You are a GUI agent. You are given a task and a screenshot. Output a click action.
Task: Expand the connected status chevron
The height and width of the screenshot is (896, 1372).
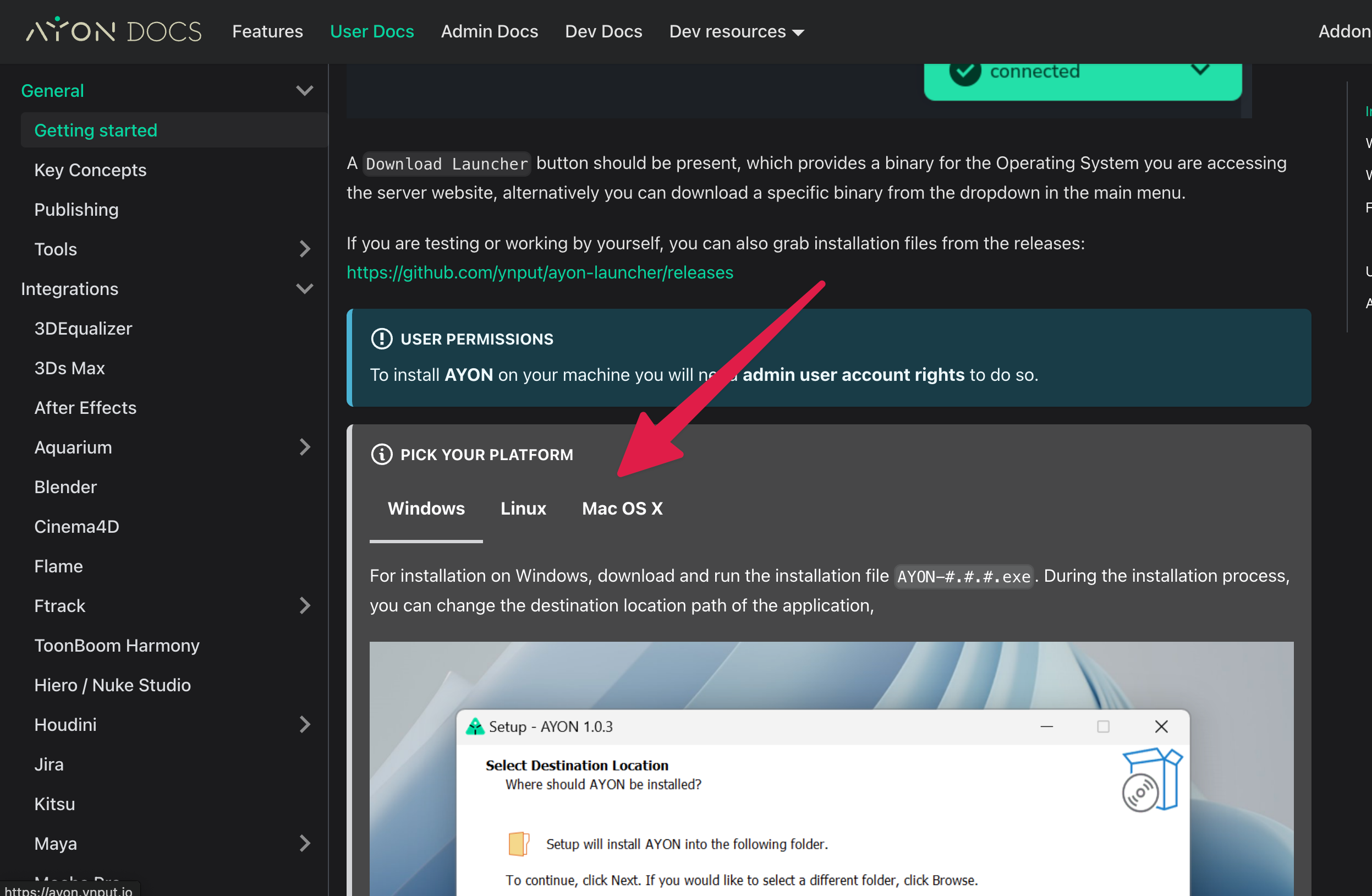point(1200,70)
